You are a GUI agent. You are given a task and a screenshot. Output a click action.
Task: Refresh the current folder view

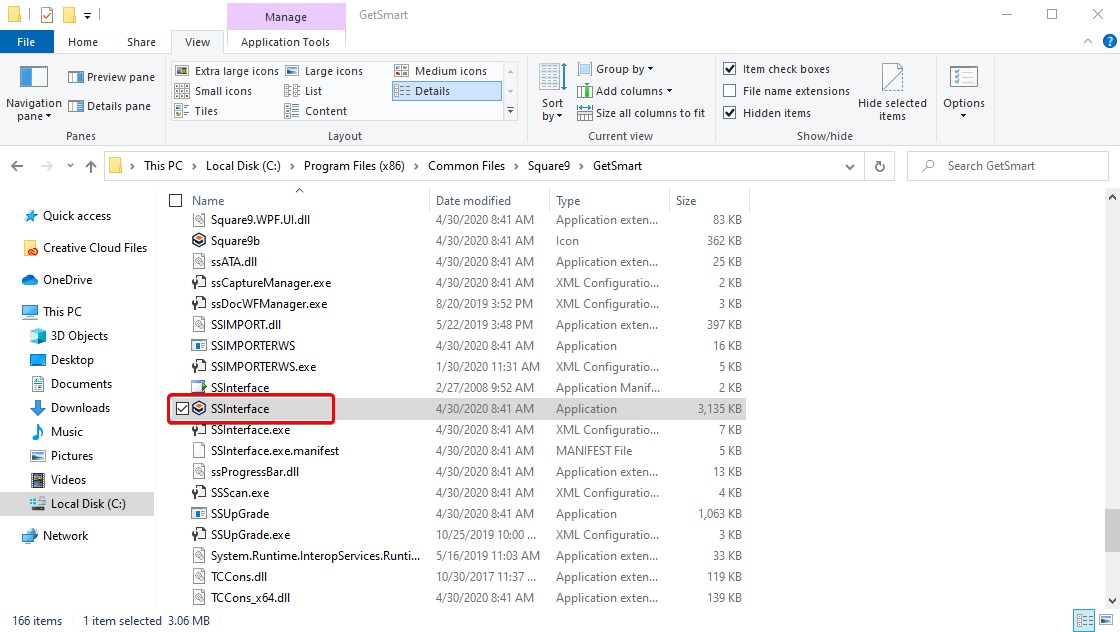tap(880, 166)
